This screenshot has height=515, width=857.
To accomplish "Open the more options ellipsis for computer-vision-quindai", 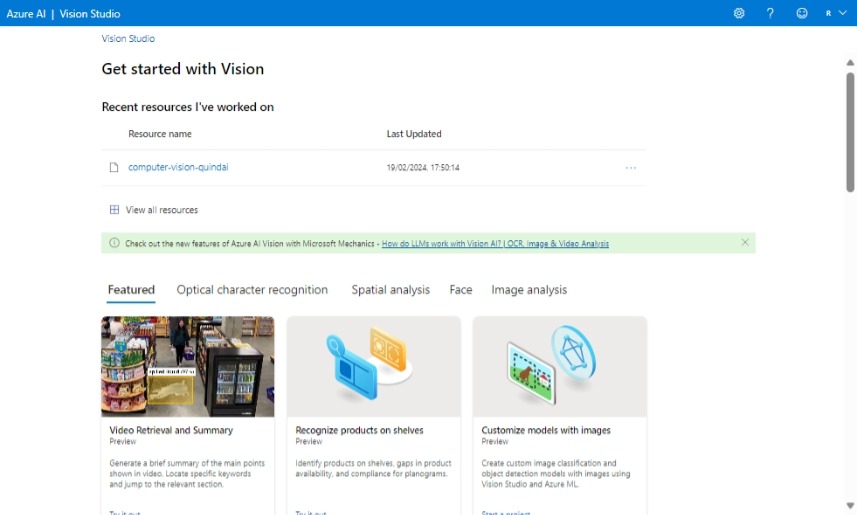I will pyautogui.click(x=631, y=168).
